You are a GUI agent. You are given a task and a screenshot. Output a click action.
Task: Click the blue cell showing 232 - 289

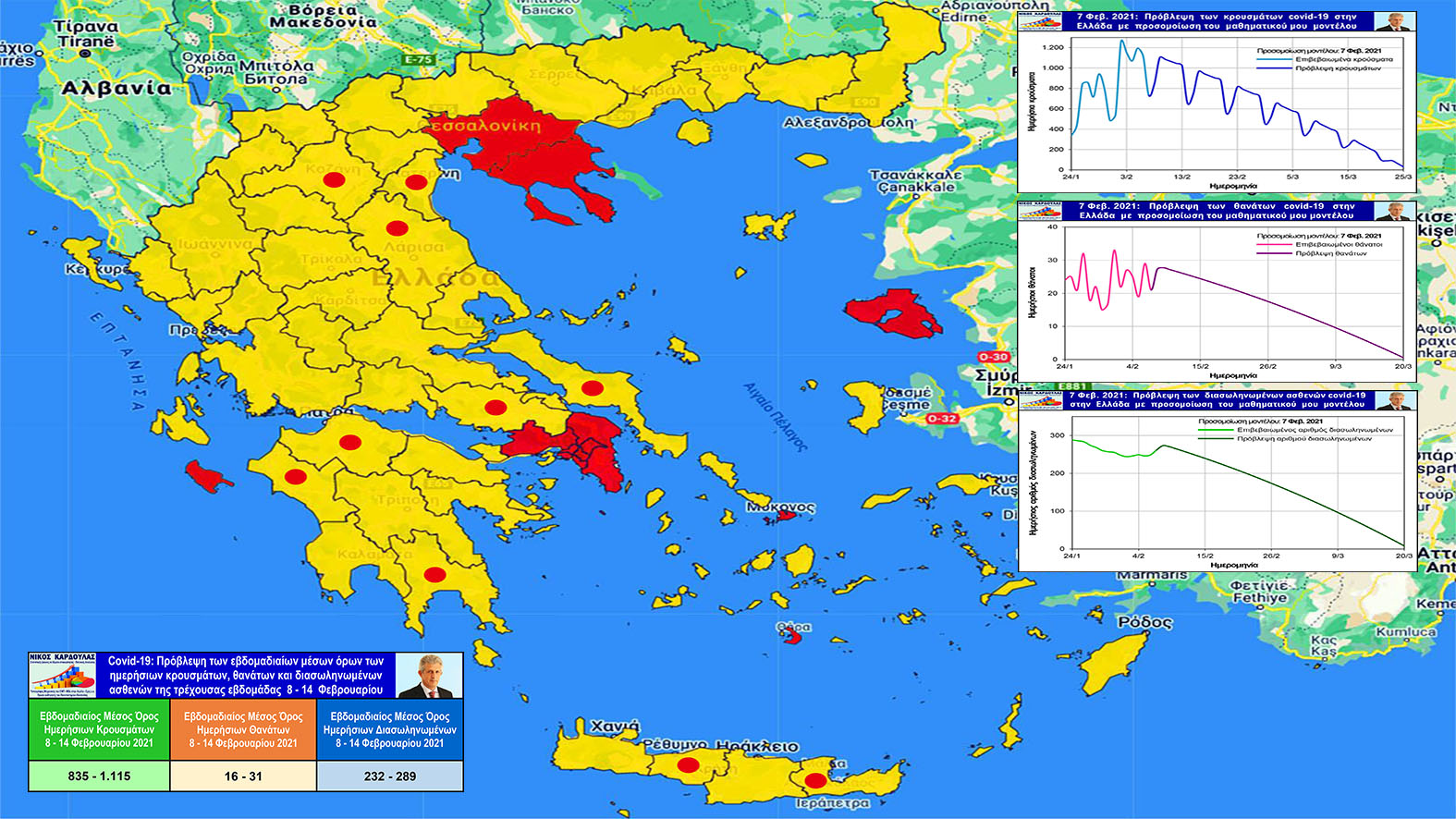click(389, 776)
